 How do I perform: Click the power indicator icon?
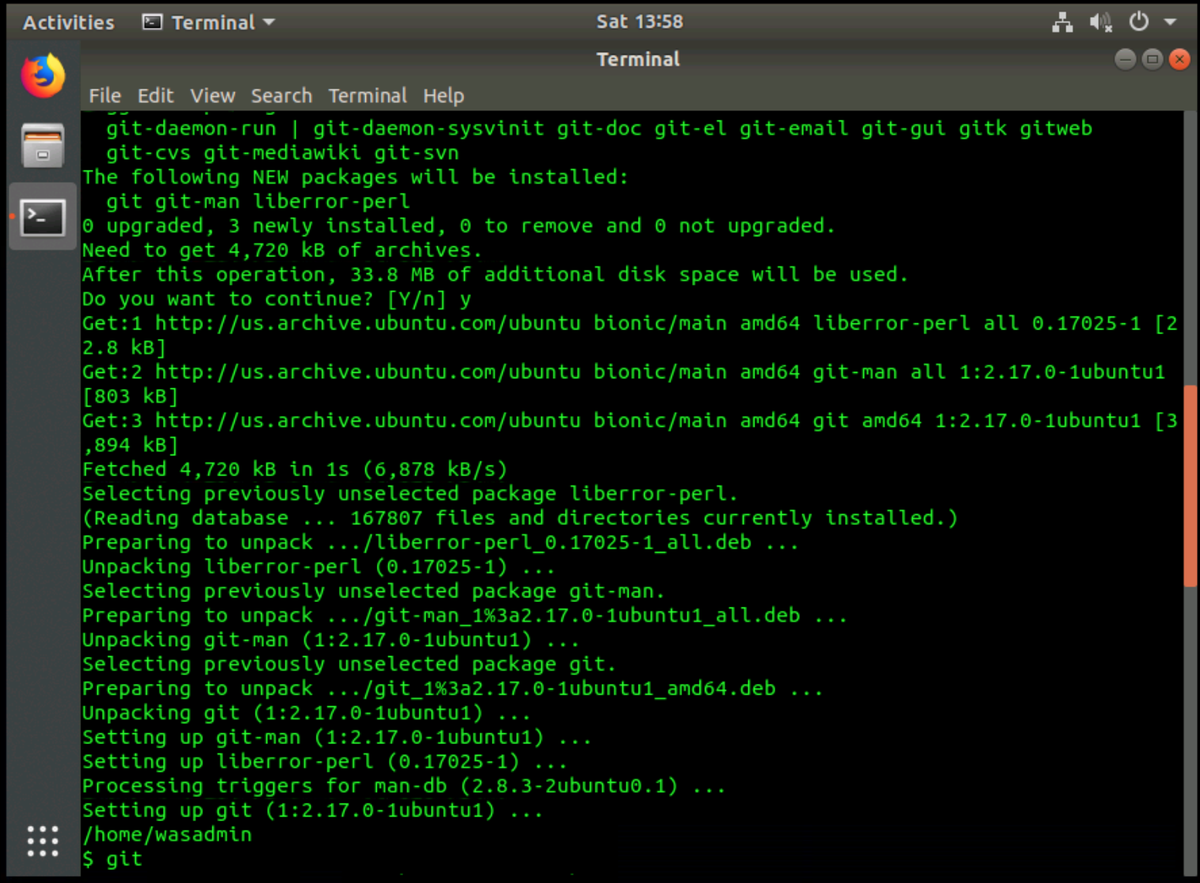click(1137, 21)
